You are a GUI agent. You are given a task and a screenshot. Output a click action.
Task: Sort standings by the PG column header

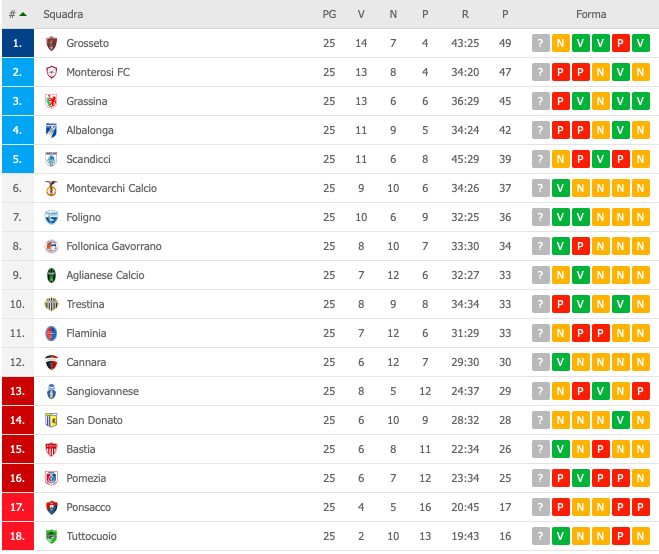tap(329, 14)
